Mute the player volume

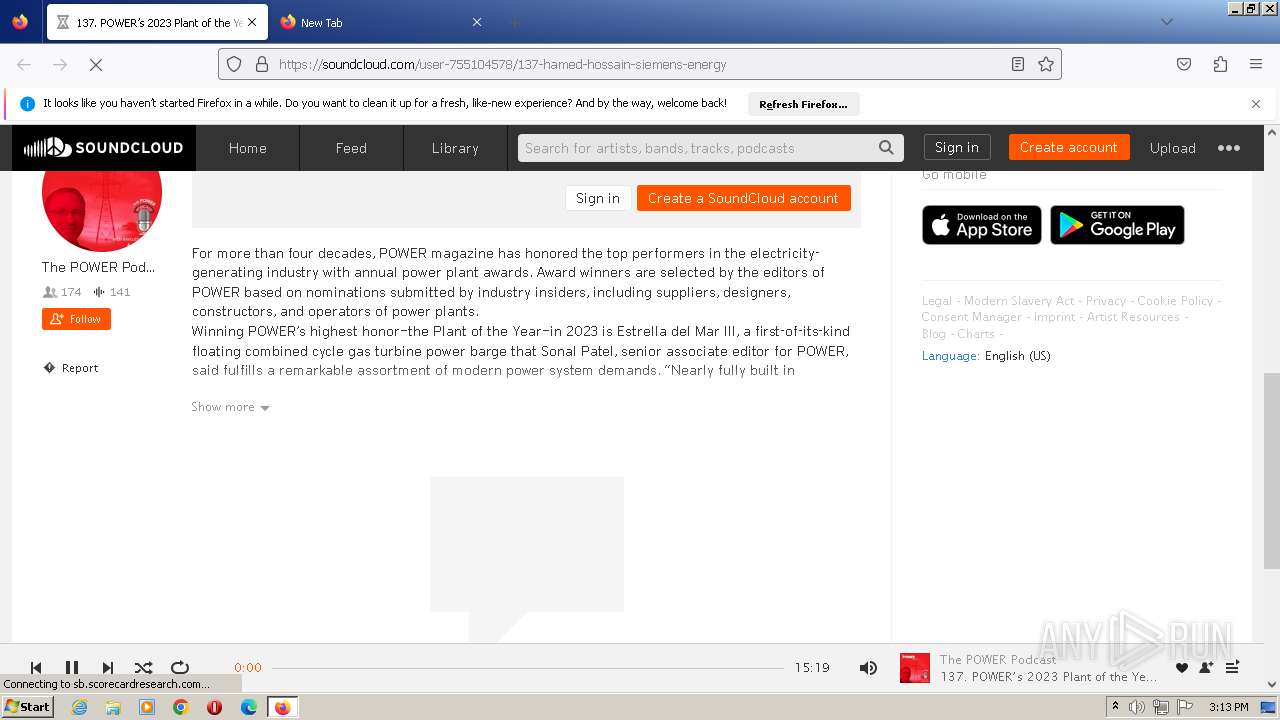pos(868,668)
